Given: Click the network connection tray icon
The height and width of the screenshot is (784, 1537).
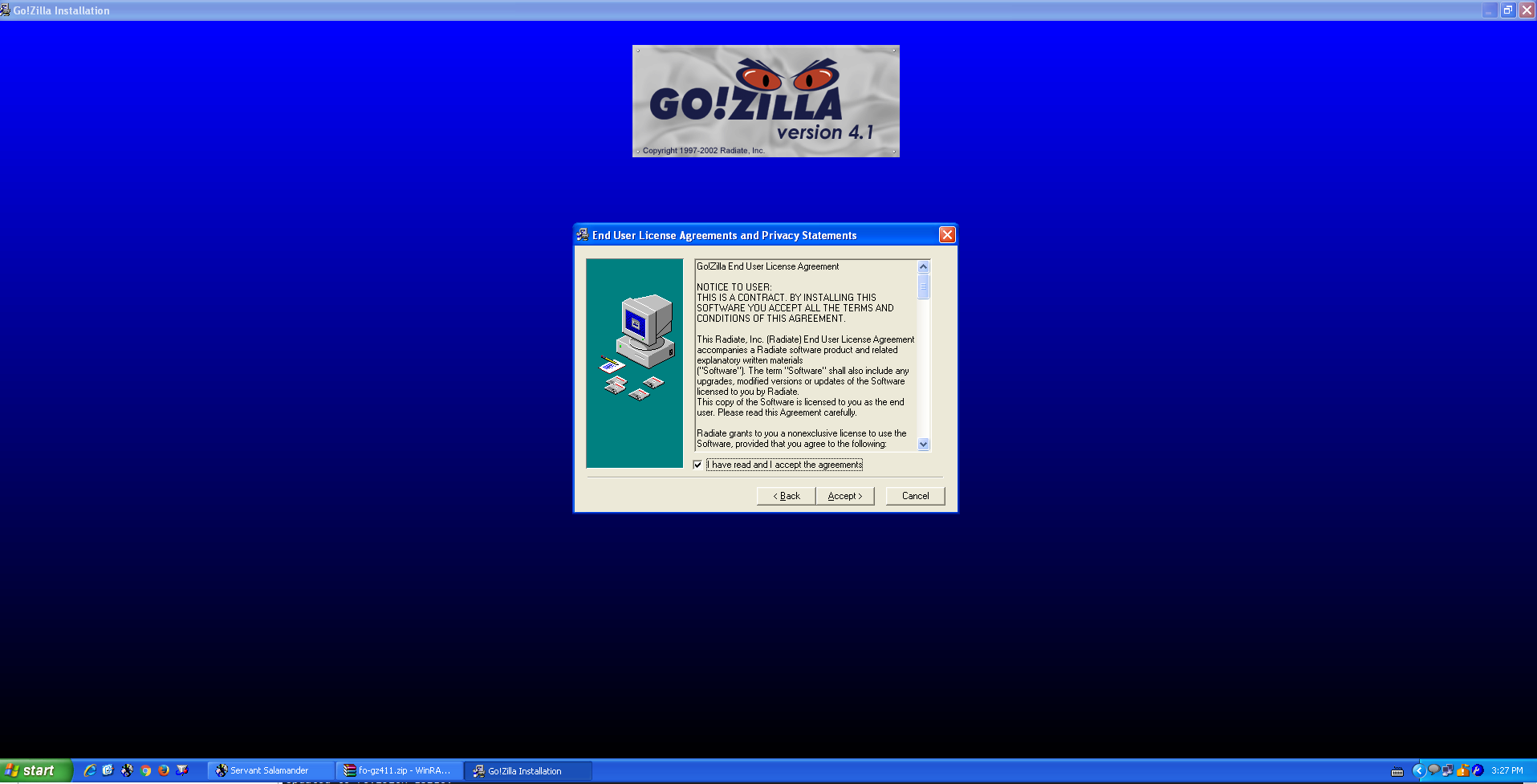Looking at the screenshot, I should coord(1447,770).
